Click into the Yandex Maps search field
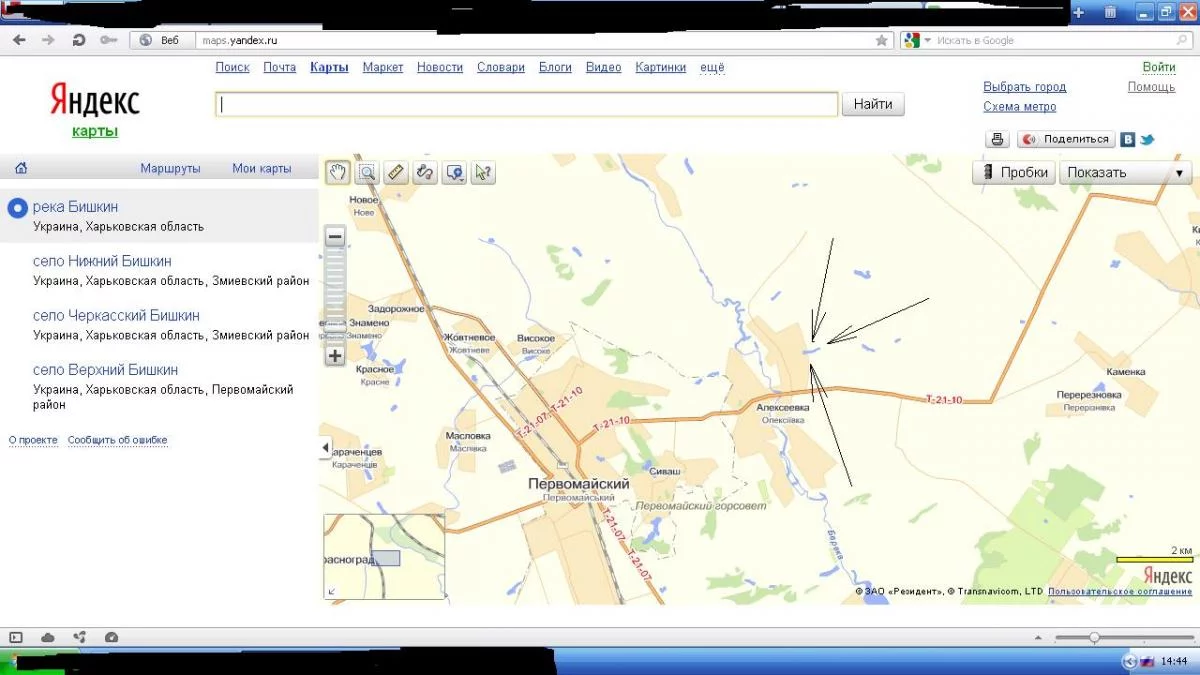 point(526,104)
